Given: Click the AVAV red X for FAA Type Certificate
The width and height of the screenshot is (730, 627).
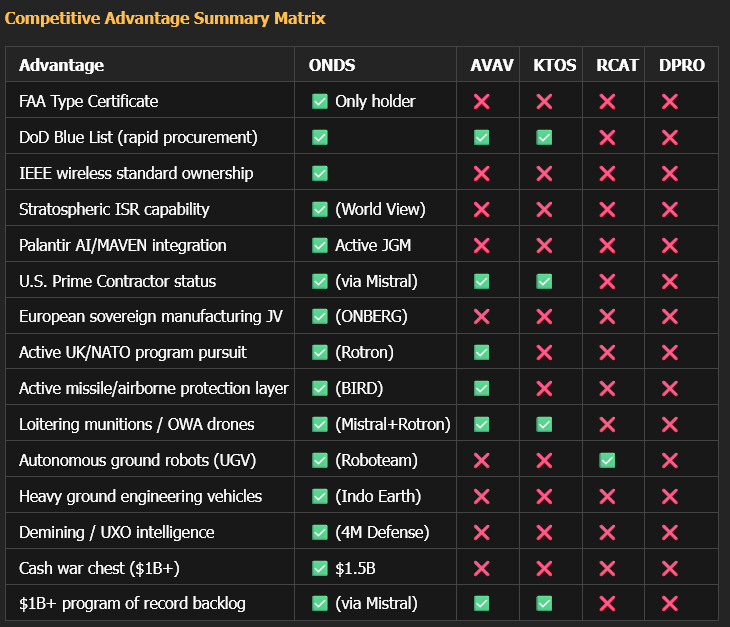Looking at the screenshot, I should tap(481, 101).
